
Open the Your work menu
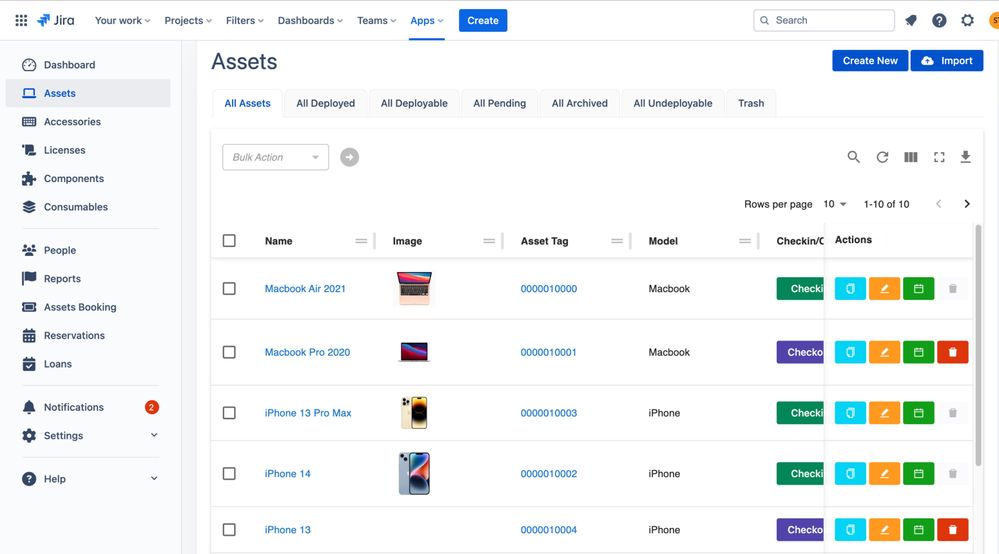point(122,20)
